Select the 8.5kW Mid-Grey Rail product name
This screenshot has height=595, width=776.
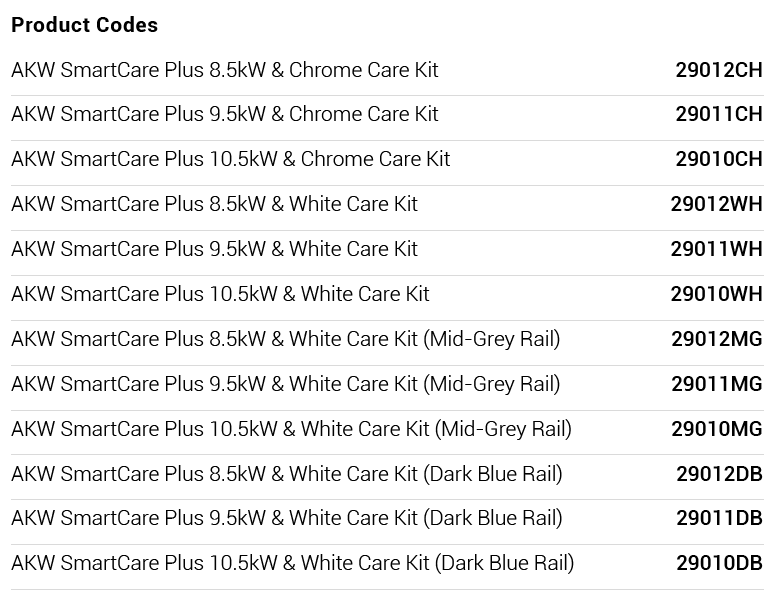click(x=285, y=339)
